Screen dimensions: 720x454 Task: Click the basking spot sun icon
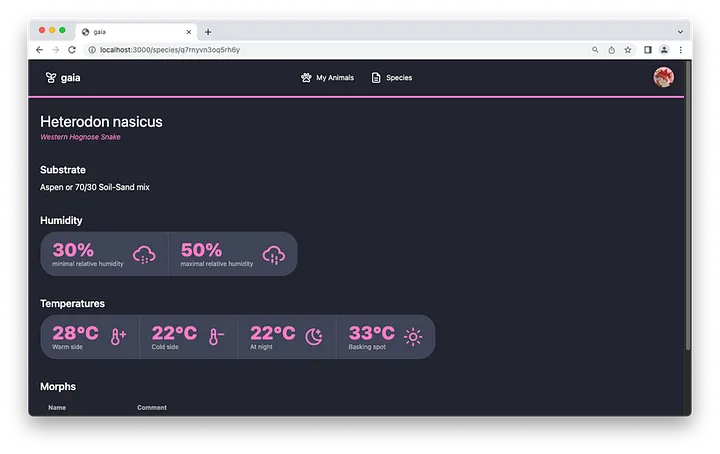tap(413, 336)
